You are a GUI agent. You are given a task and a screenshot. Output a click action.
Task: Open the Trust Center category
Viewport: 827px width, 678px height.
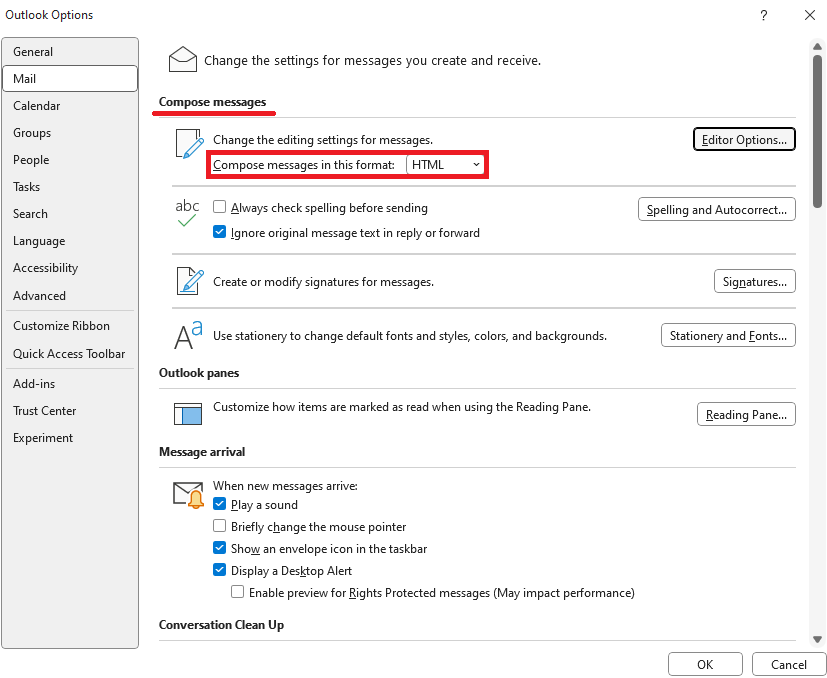tap(70, 410)
